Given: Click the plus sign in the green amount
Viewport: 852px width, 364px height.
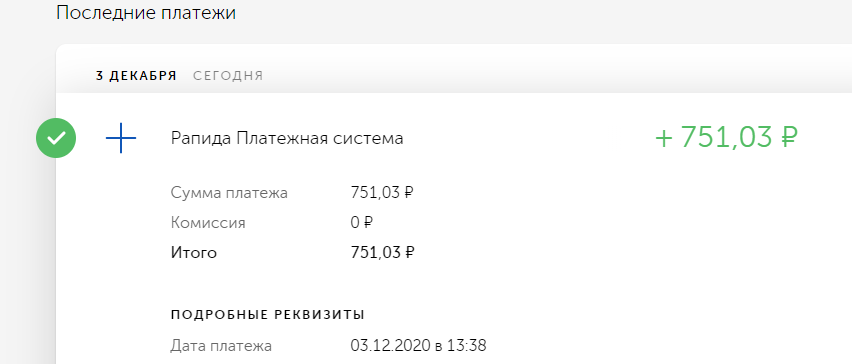Looking at the screenshot, I should [x=664, y=138].
